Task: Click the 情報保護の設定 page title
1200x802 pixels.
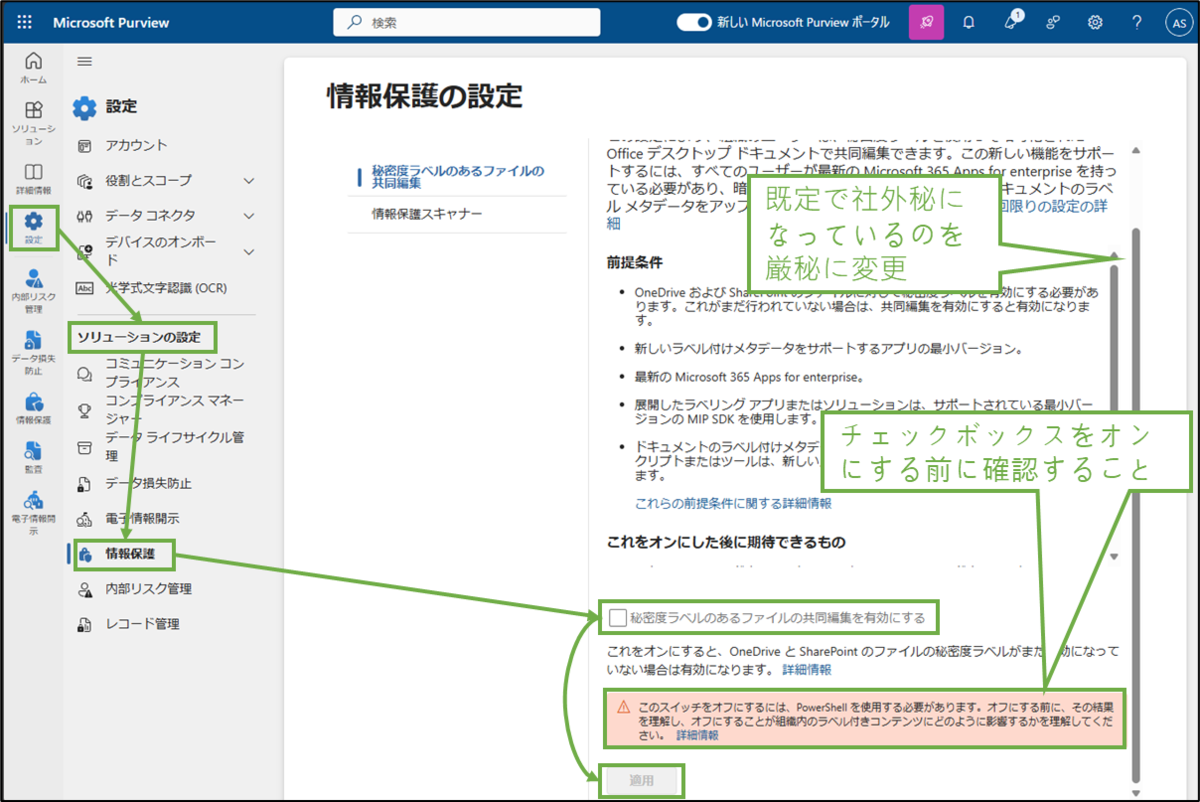Action: [x=425, y=96]
